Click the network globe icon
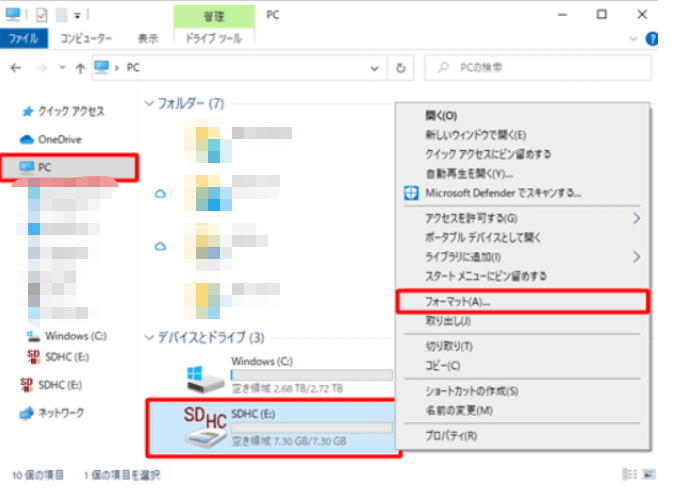674x490 pixels. tap(26, 413)
